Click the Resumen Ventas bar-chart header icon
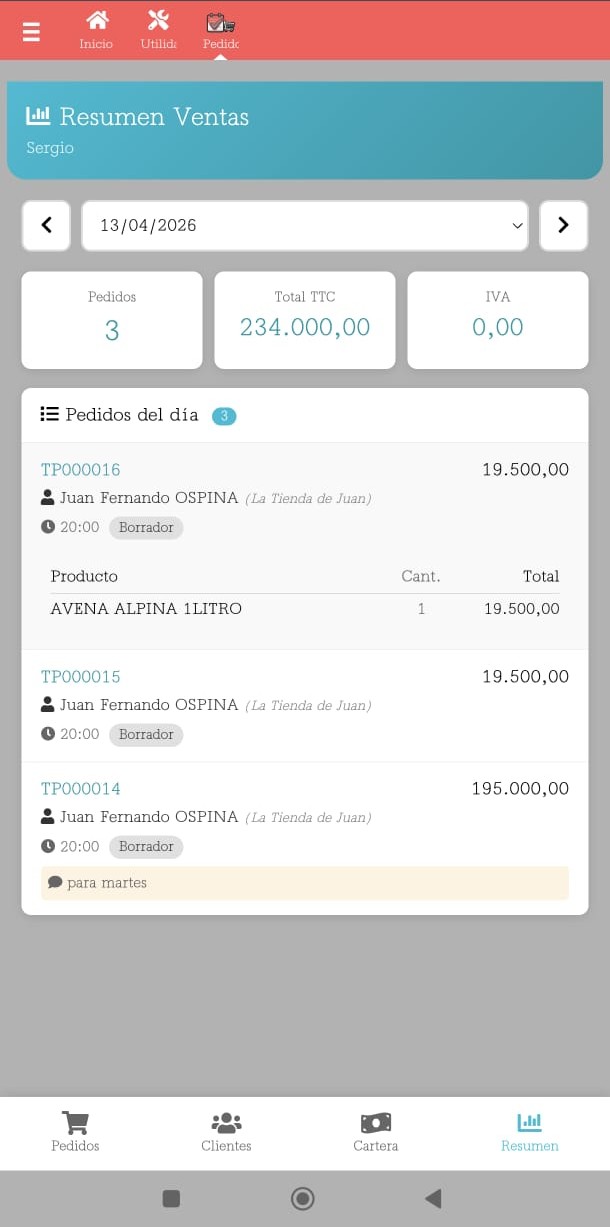The image size is (610, 1227). point(39,116)
